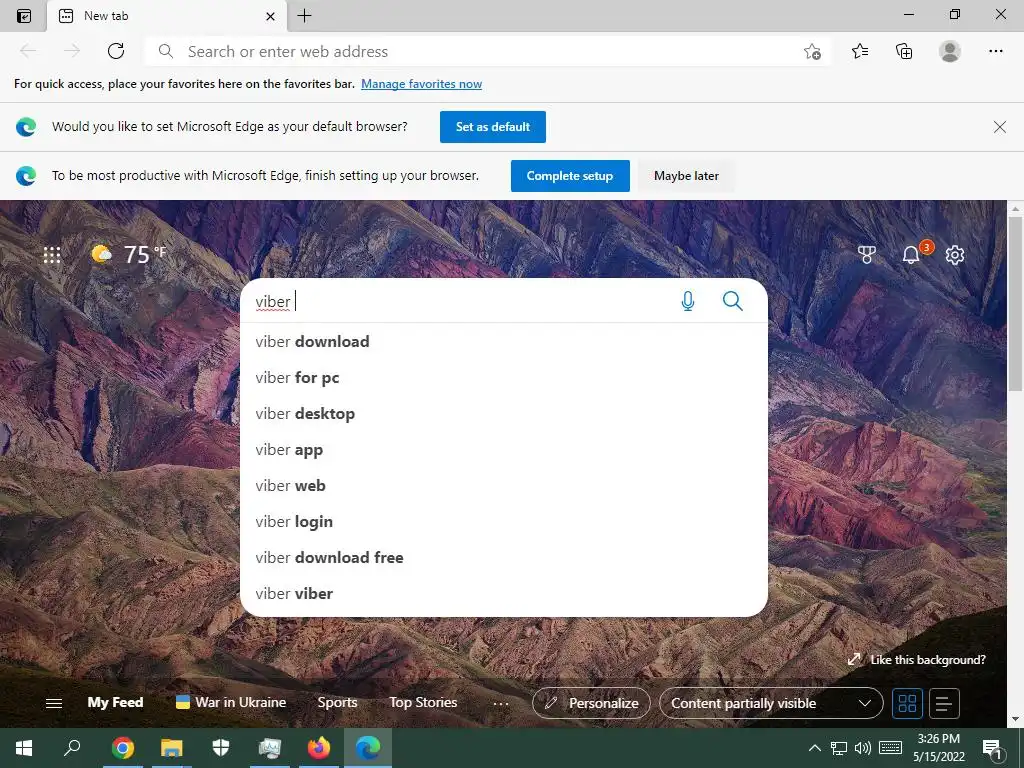This screenshot has width=1024, height=768.
Task: Open the Favorites list icon
Action: tap(860, 51)
